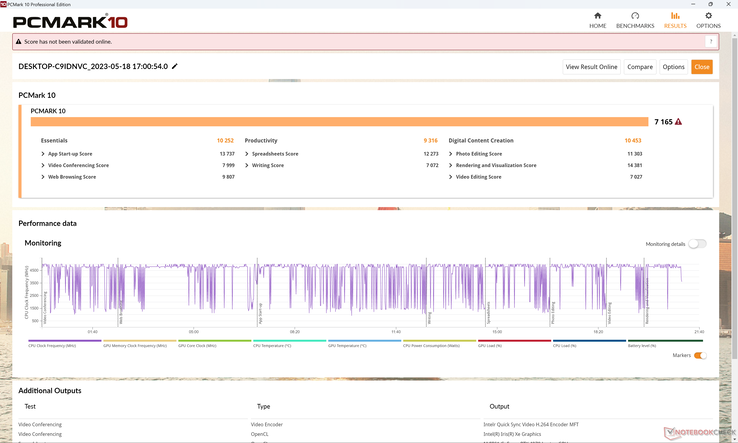Click warning triangle in validation banner
Image resolution: width=738 pixels, height=443 pixels.
click(18, 41)
